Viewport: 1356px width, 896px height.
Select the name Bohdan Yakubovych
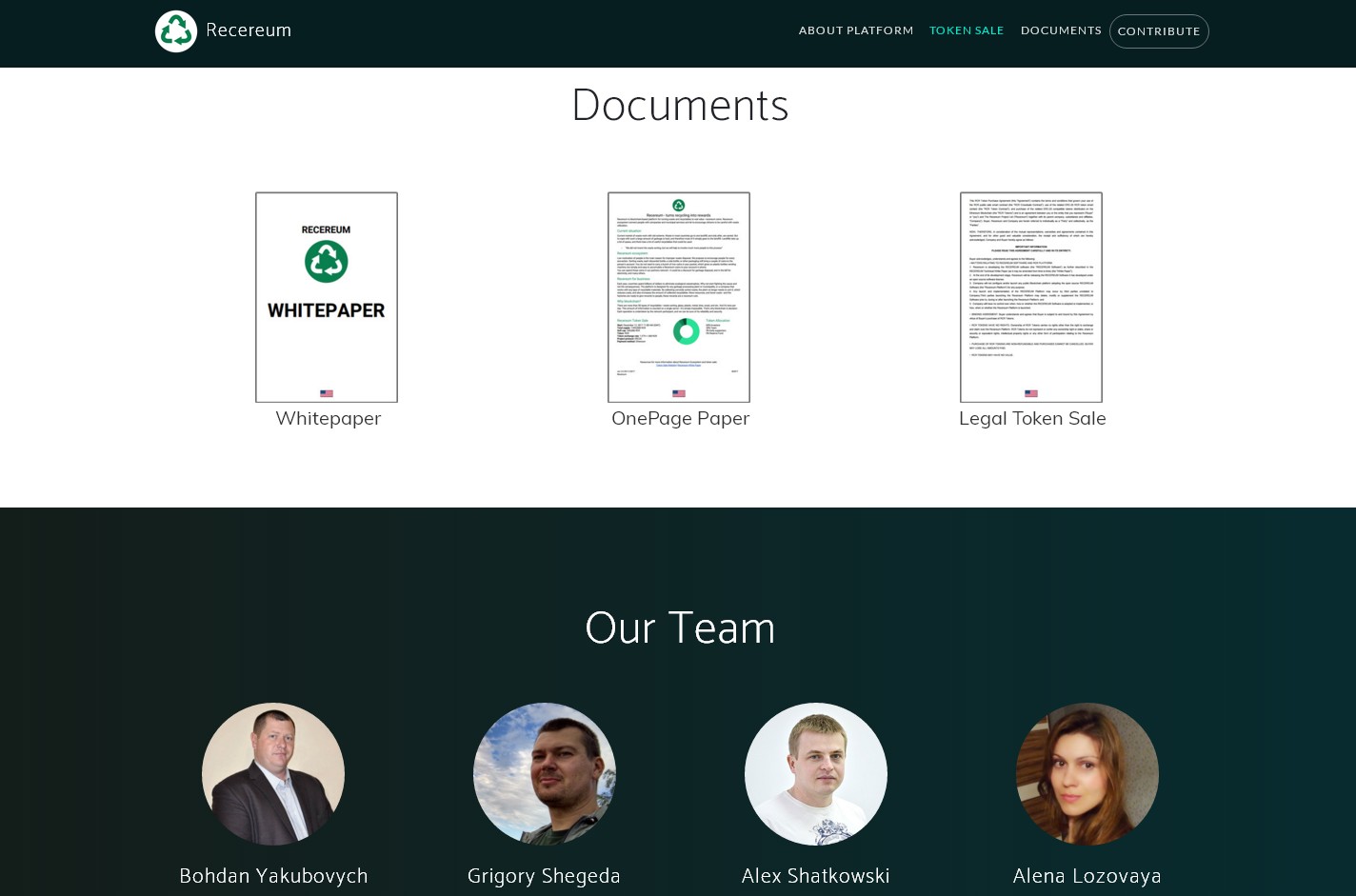273,876
